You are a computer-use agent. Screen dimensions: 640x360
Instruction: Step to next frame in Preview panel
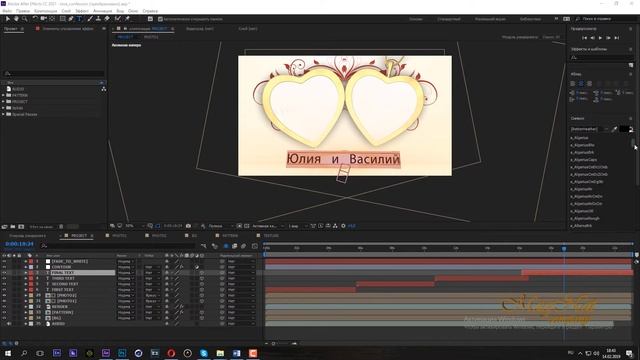point(608,38)
